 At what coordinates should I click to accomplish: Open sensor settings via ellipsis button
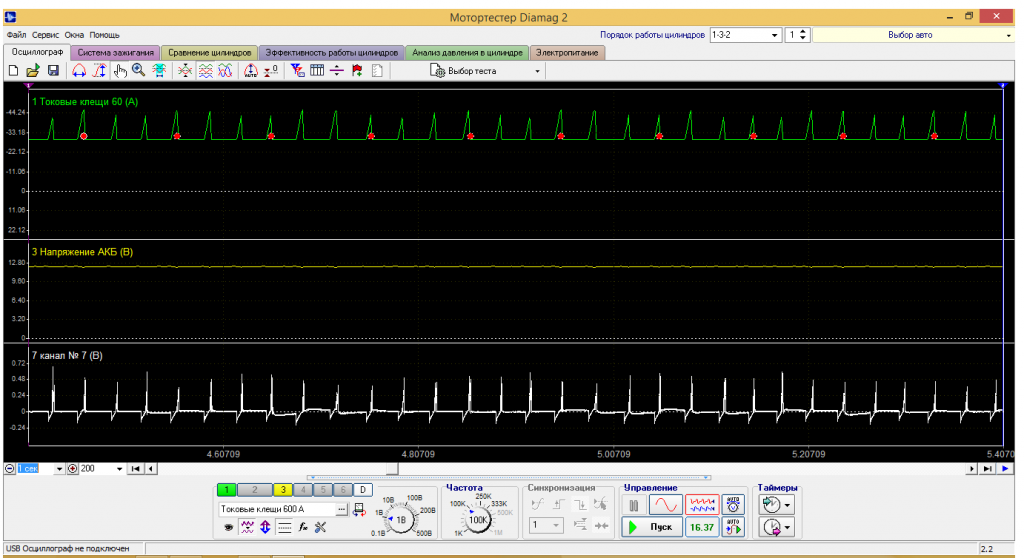[342, 509]
